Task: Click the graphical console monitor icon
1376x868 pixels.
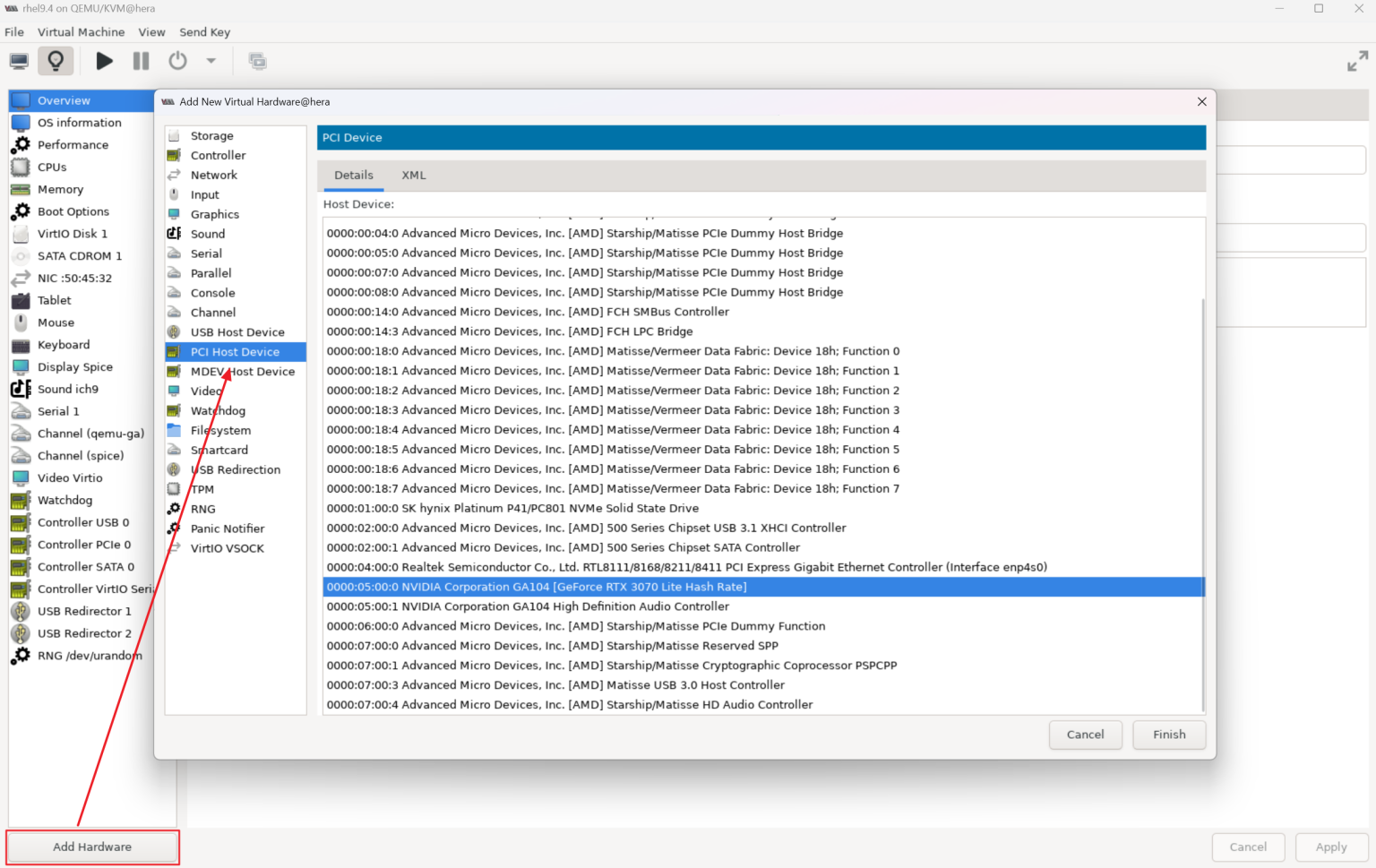Action: pos(19,61)
